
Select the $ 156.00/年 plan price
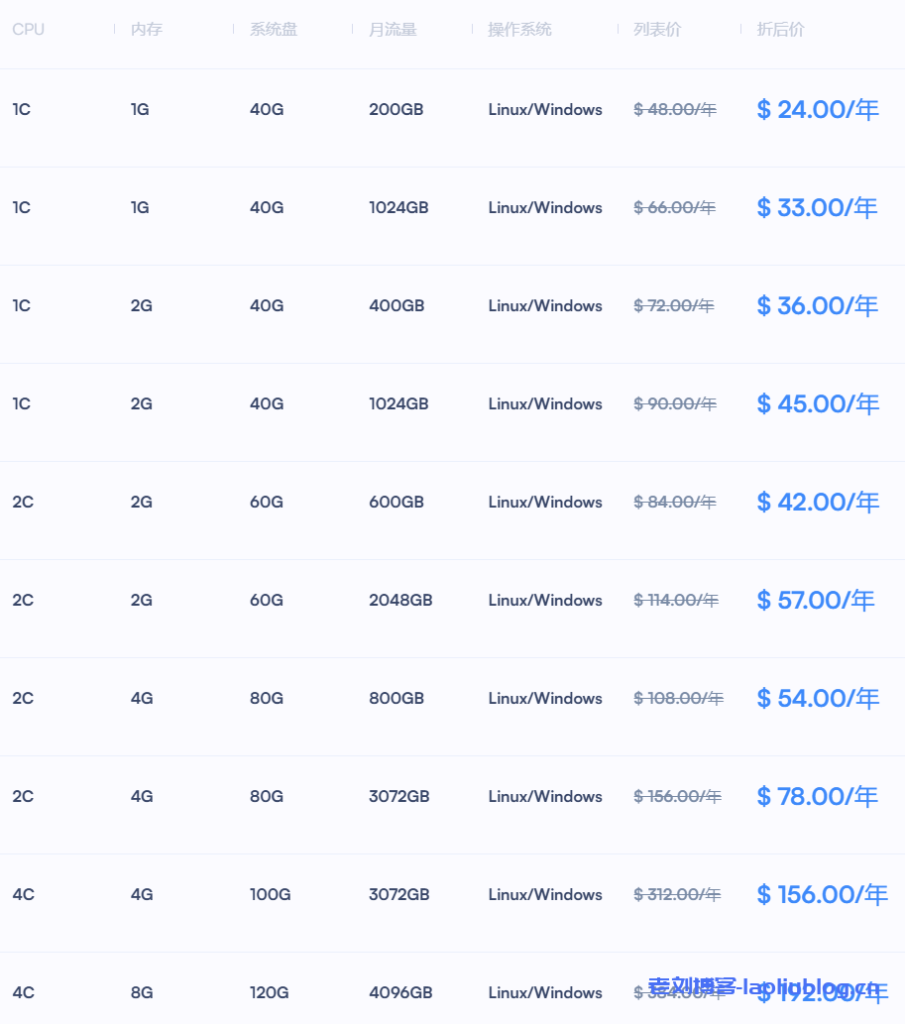pyautogui.click(x=822, y=894)
